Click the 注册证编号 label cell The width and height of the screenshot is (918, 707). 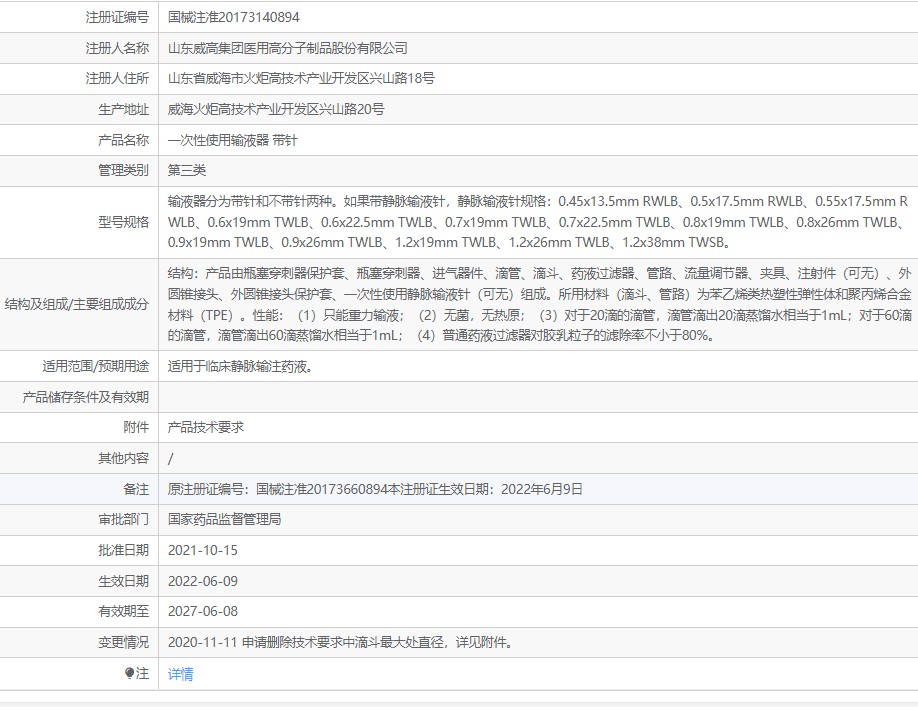coord(117,18)
